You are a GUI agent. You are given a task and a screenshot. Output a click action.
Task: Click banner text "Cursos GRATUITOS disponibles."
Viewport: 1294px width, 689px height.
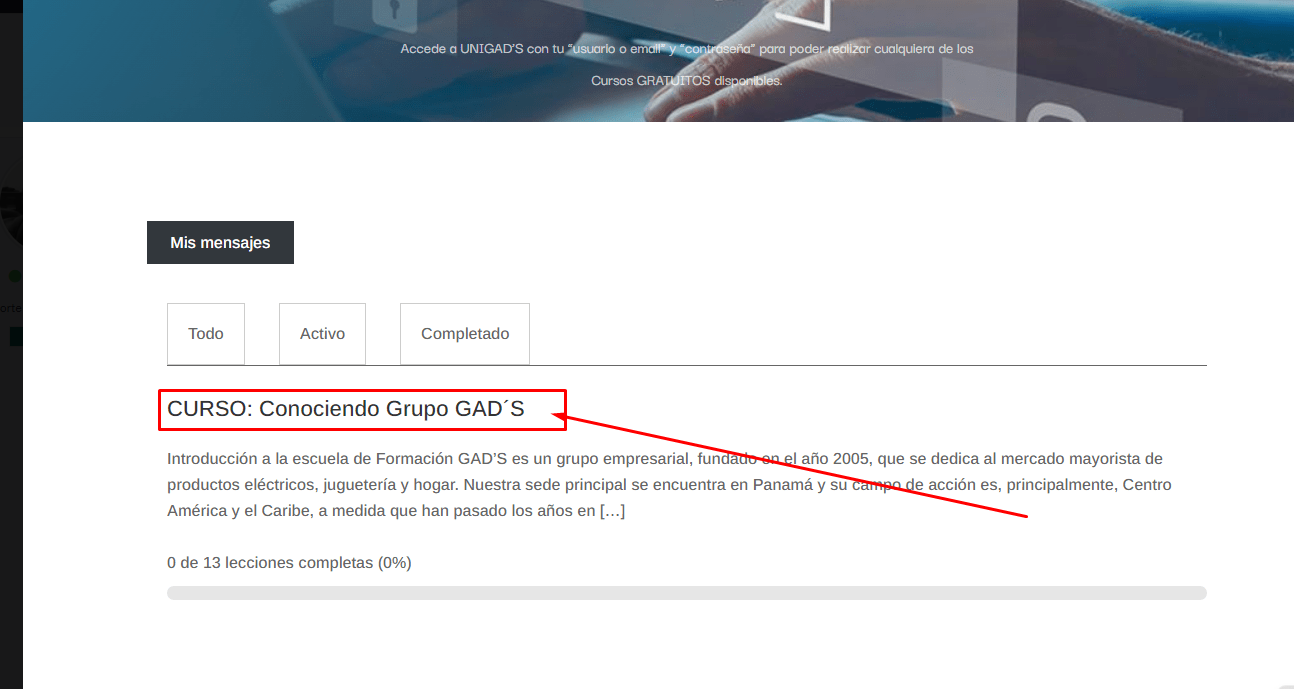pyautogui.click(x=687, y=80)
